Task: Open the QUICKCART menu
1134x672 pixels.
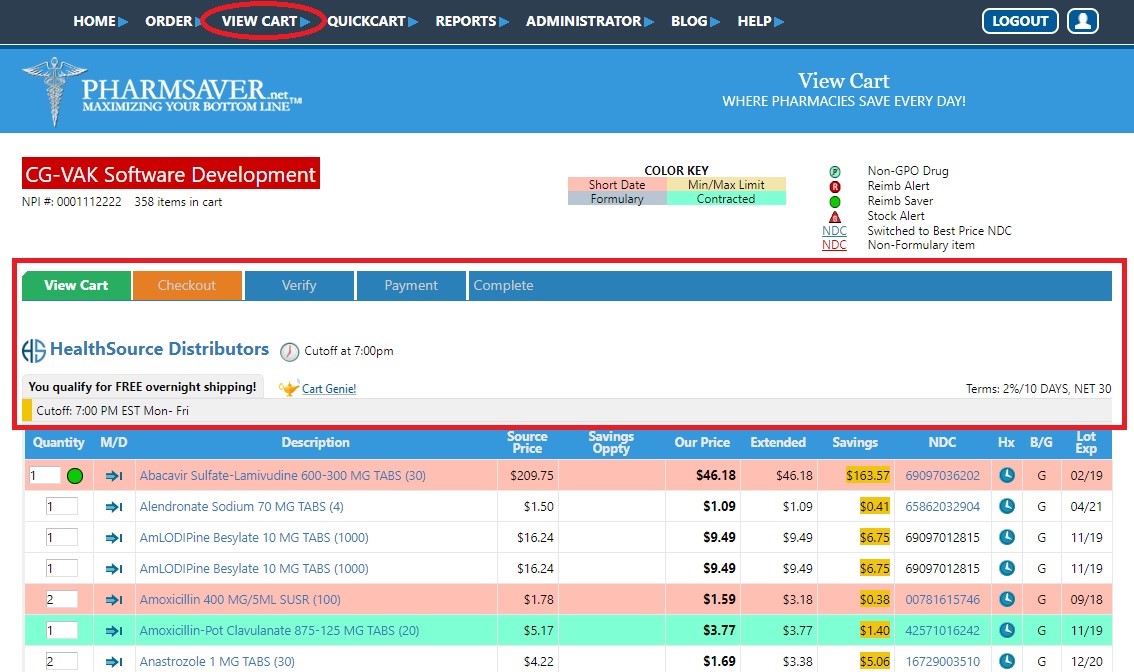Action: (x=372, y=21)
